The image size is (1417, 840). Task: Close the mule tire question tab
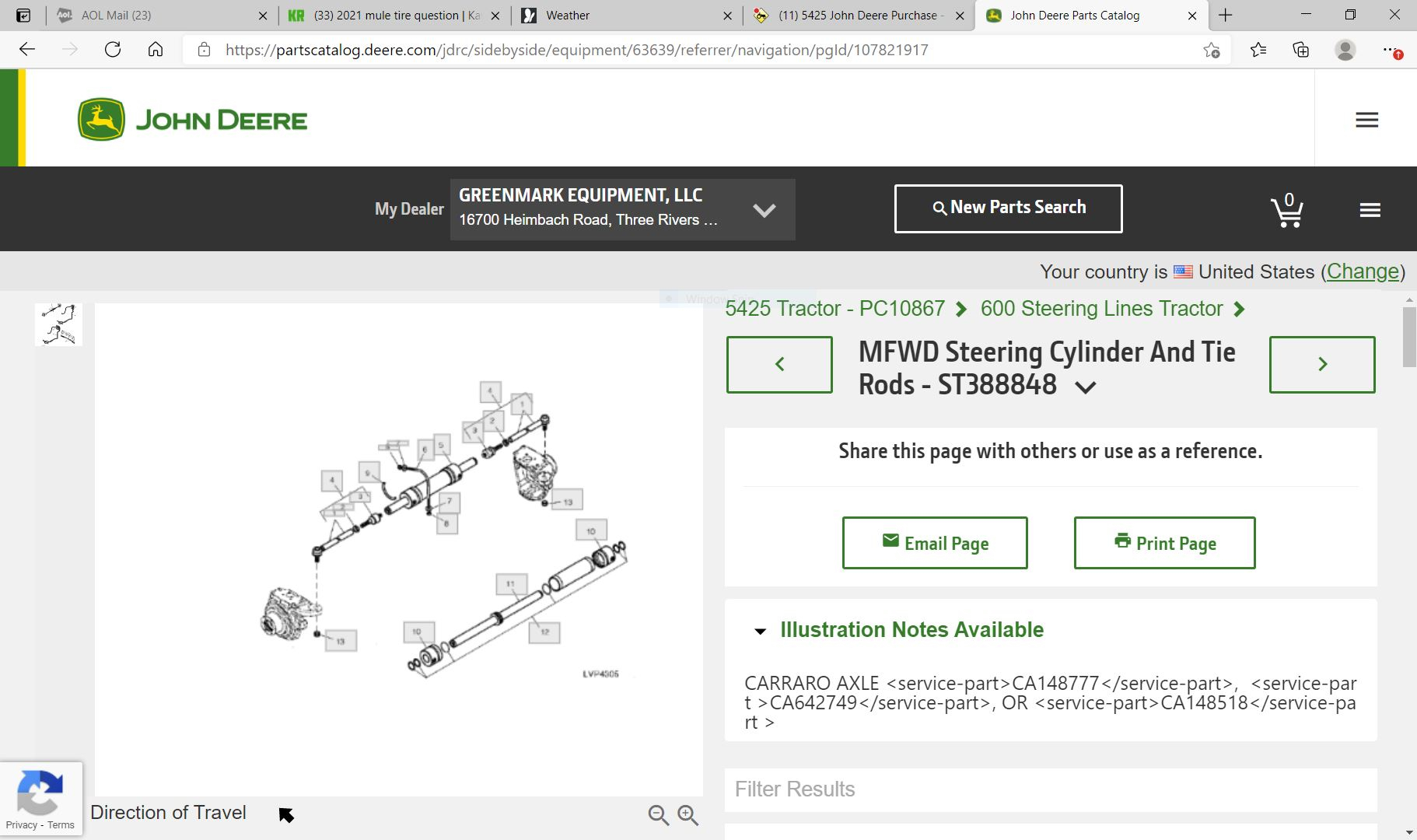tap(495, 16)
